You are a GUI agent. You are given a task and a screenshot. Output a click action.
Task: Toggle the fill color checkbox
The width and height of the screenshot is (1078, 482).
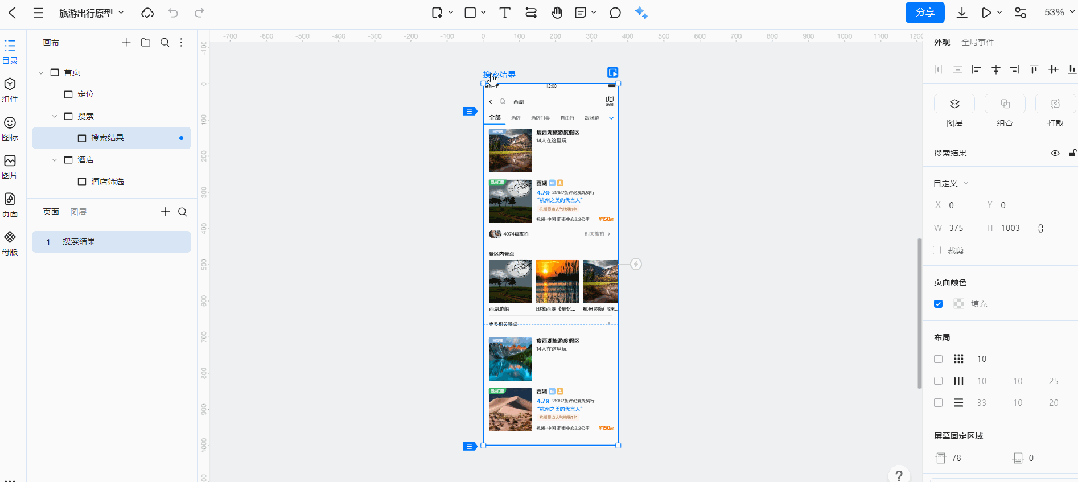coord(938,304)
